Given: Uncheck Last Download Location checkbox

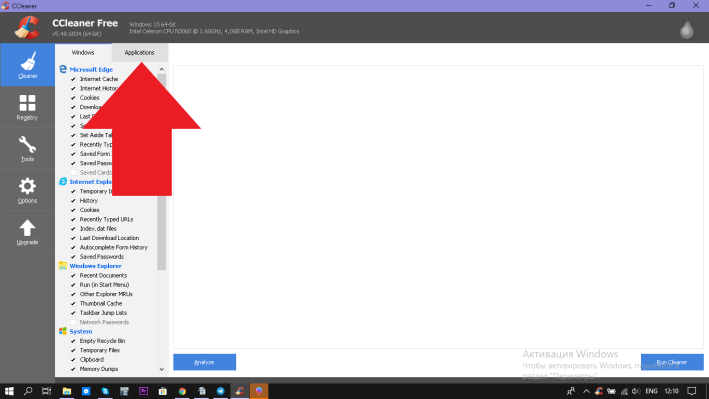Looking at the screenshot, I should pos(73,238).
